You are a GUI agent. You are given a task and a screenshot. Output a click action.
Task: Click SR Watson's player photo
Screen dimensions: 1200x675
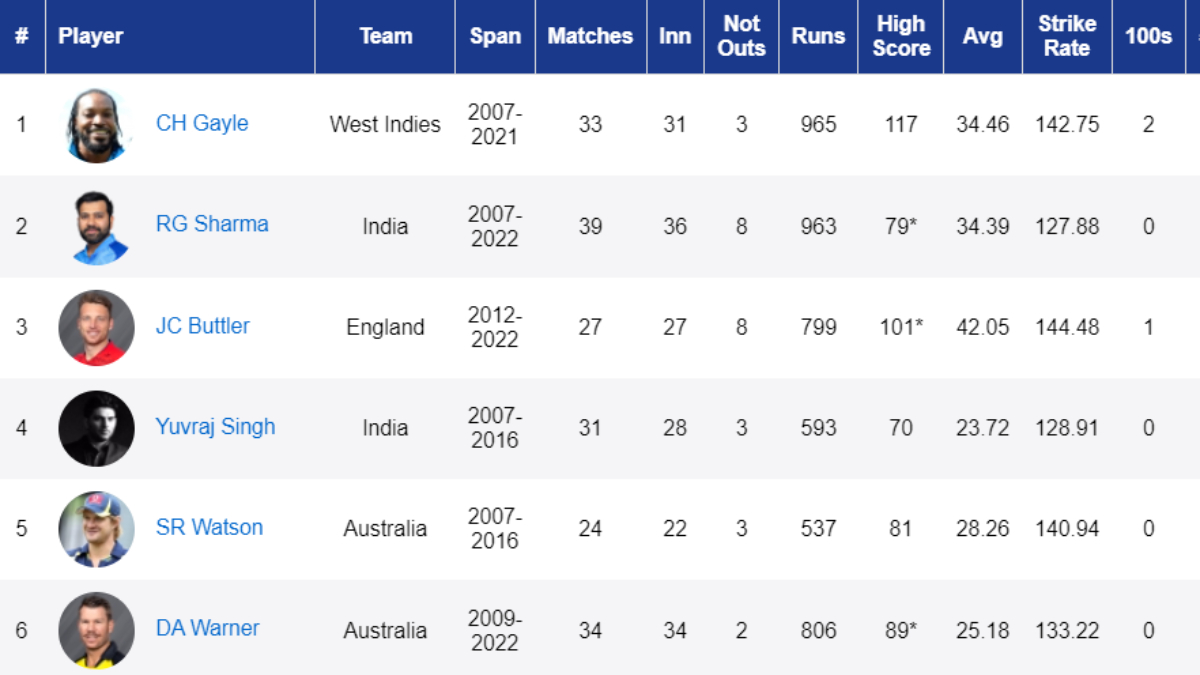(96, 529)
